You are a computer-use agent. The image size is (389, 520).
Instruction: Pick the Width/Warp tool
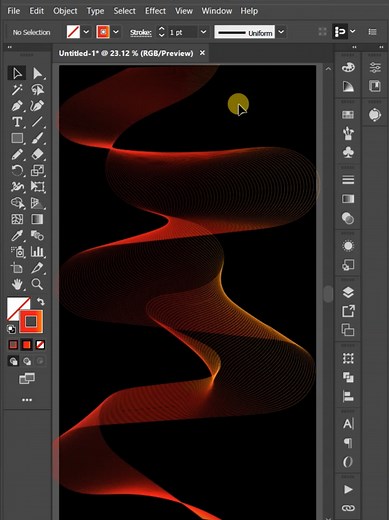[17, 187]
